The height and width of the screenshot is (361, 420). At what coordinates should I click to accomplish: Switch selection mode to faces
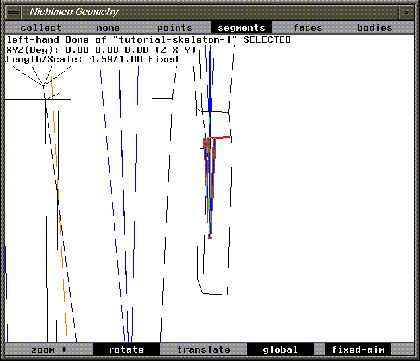pos(307,27)
